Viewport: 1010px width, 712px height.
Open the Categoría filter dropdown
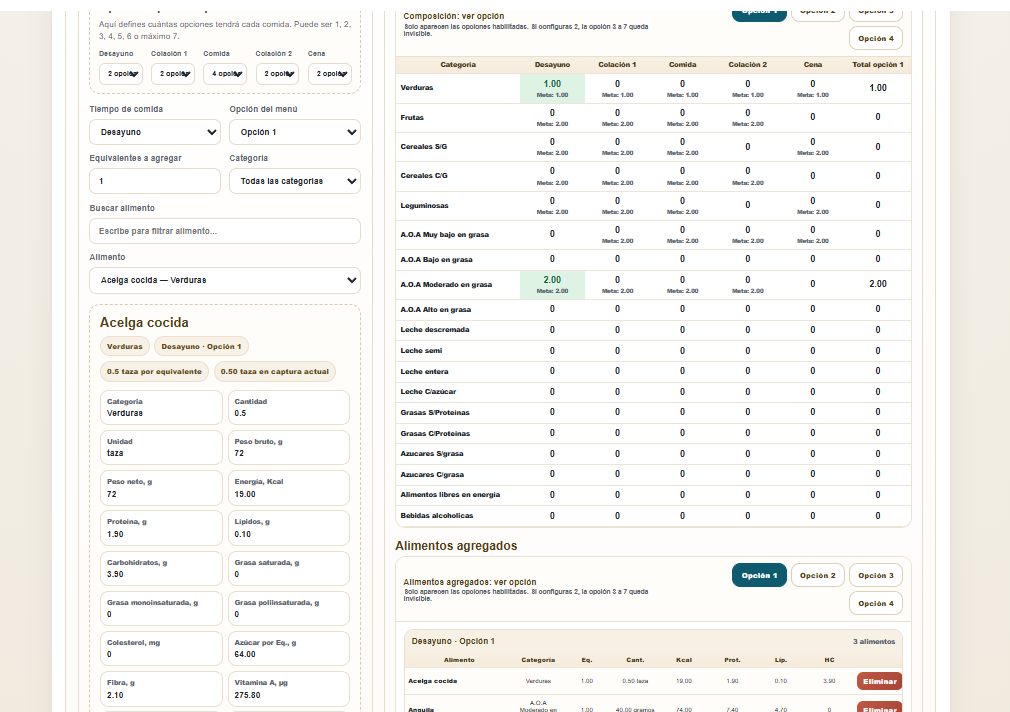click(x=295, y=181)
